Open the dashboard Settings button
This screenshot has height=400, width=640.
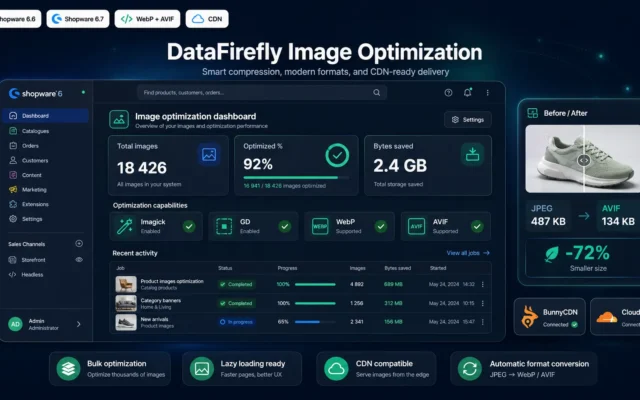(x=468, y=120)
